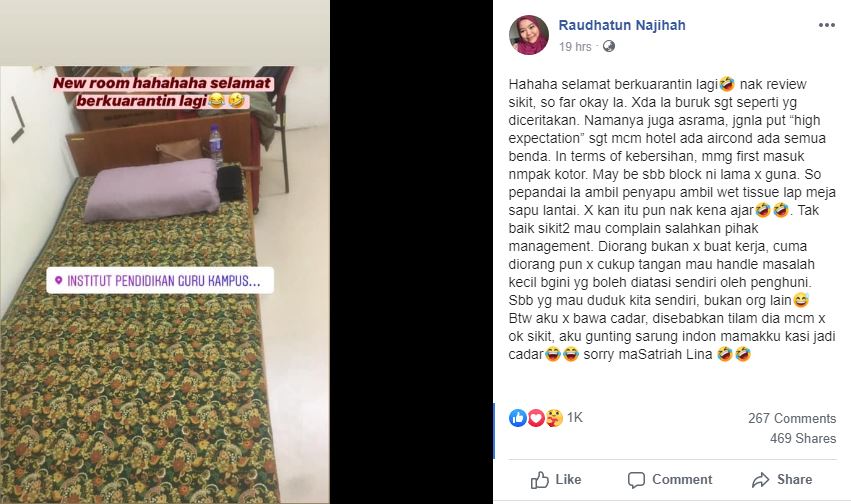
Task: Open Raudhatun Najihah profile name link
Action: tap(622, 25)
